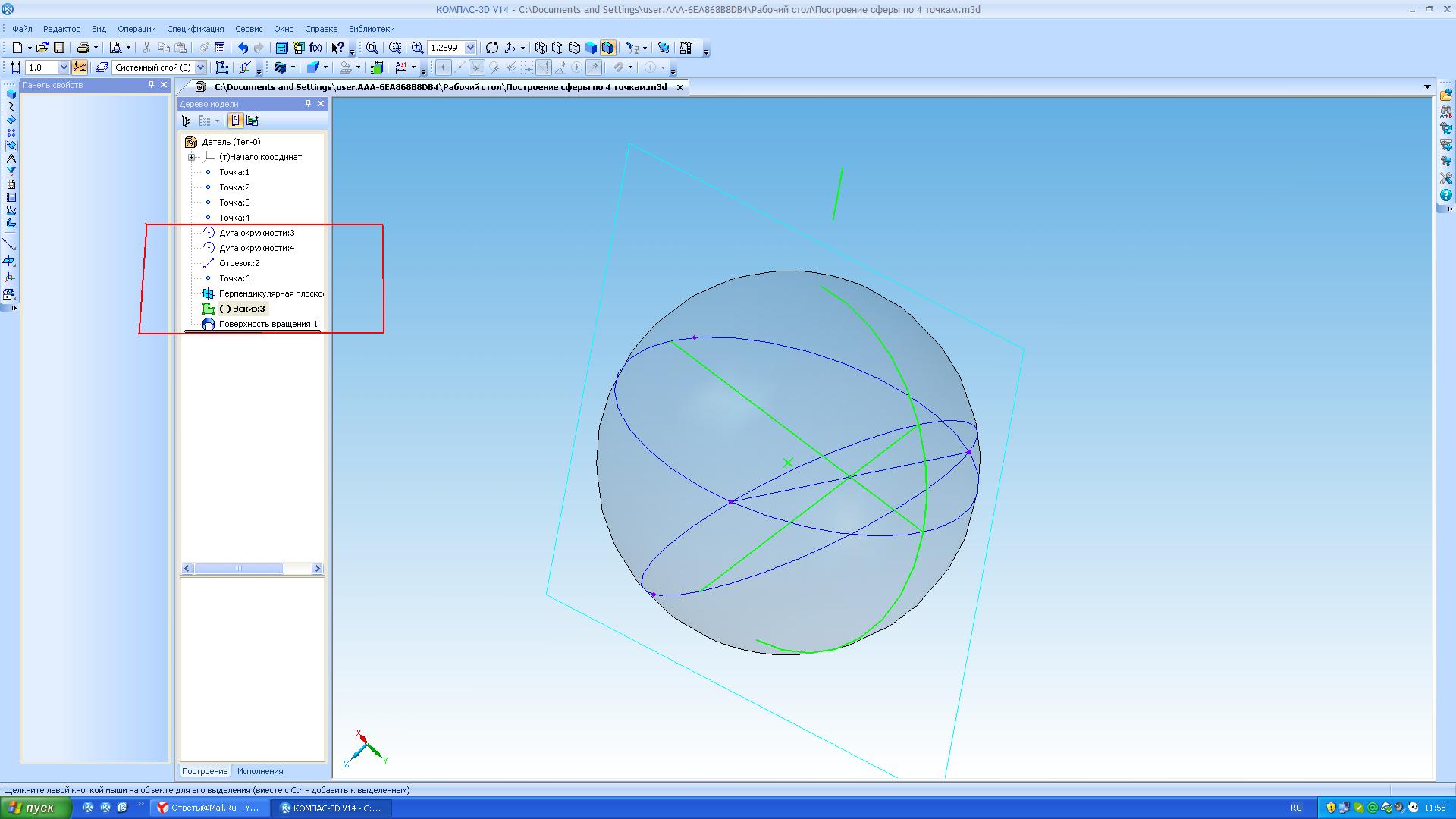
Task: Toggle shaded with edges display mode
Action: tap(607, 48)
